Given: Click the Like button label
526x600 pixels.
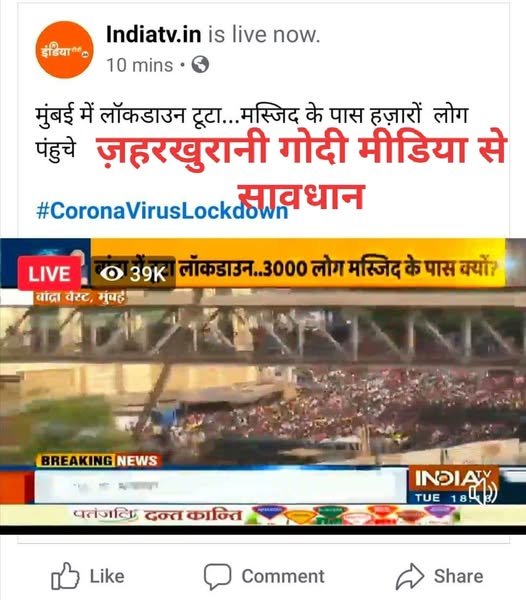Looking at the screenshot, I should click(107, 576).
